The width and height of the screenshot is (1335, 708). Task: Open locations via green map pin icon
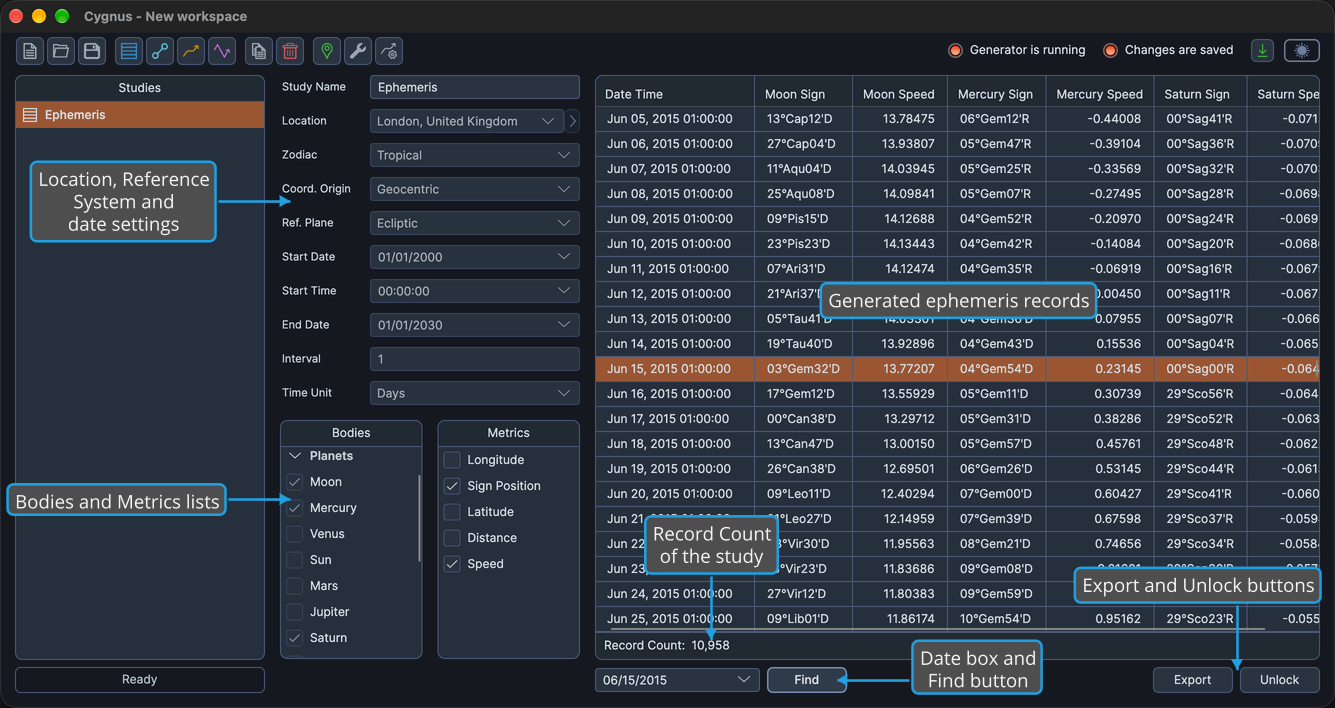click(327, 51)
